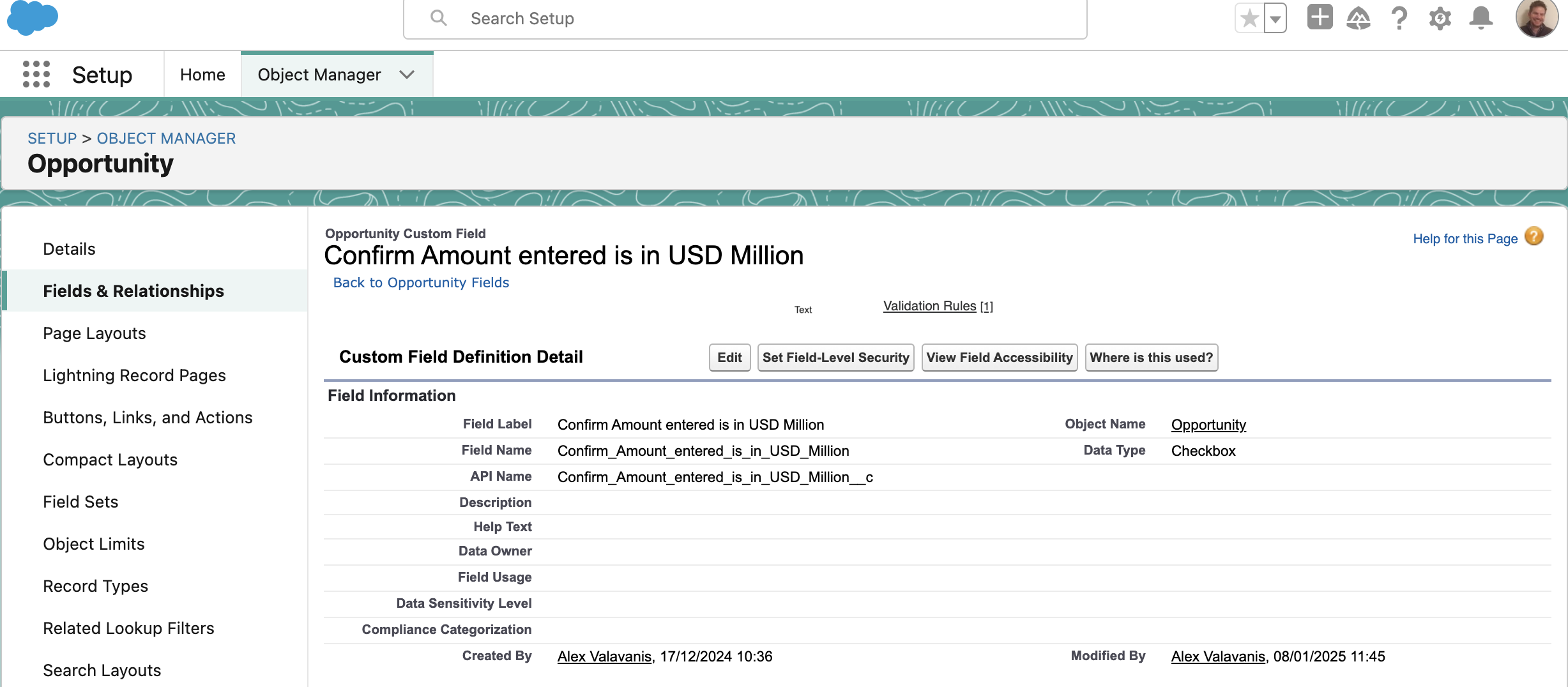Click the Edit button
1568x687 pixels.
click(729, 358)
